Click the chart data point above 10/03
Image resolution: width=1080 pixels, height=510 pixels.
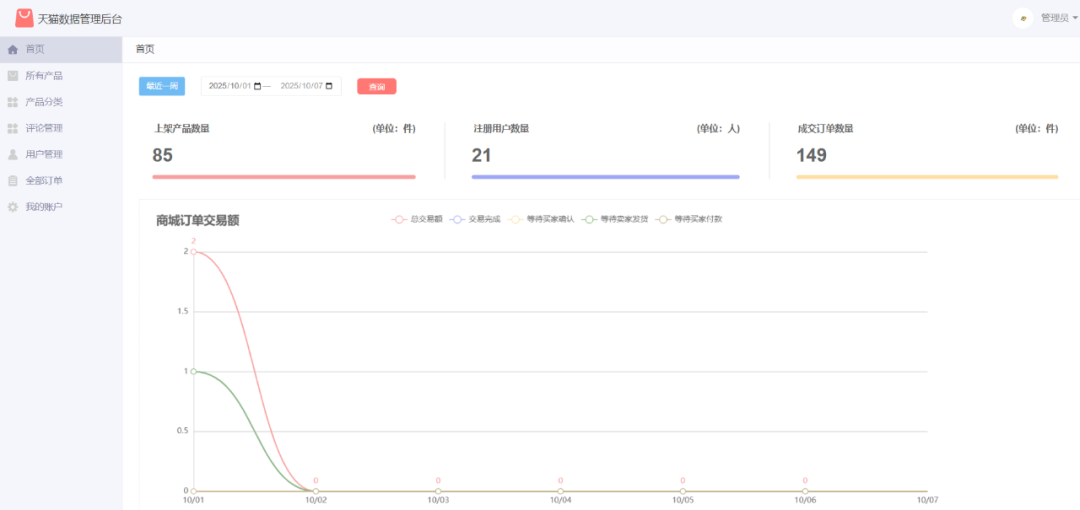coord(438,491)
